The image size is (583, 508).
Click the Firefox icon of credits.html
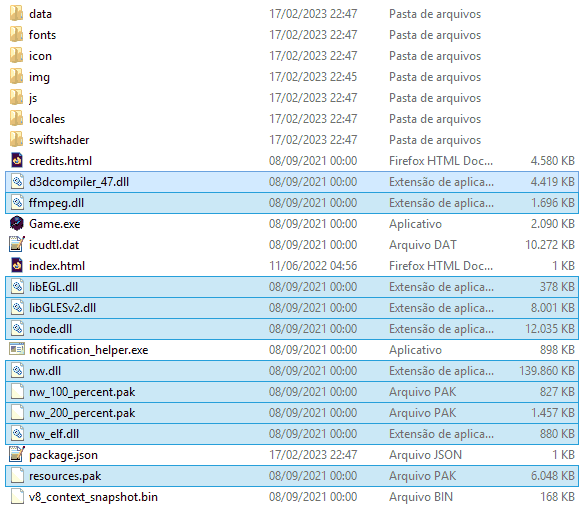(x=17, y=161)
